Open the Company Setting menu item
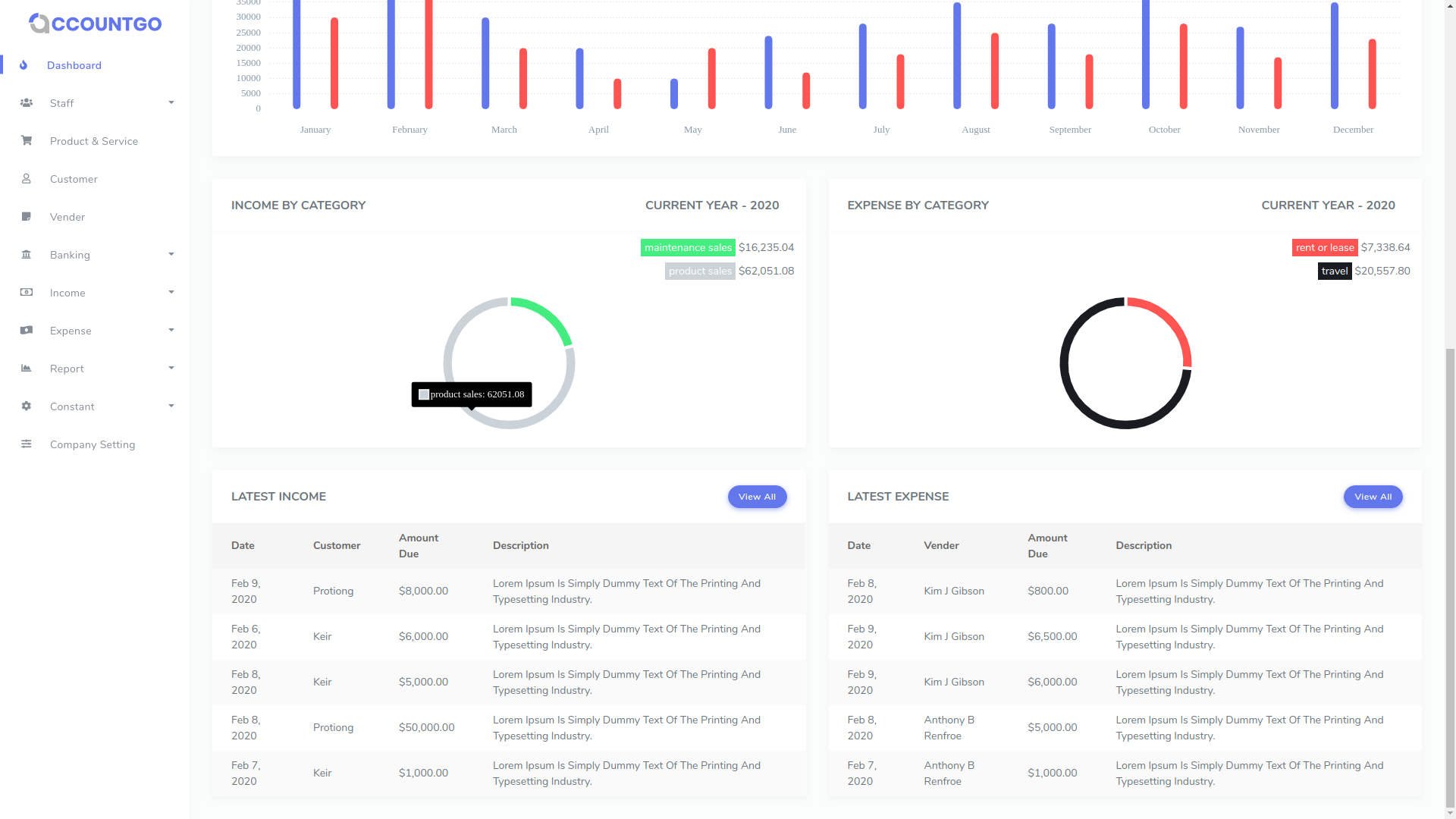The height and width of the screenshot is (819, 1456). [x=92, y=444]
